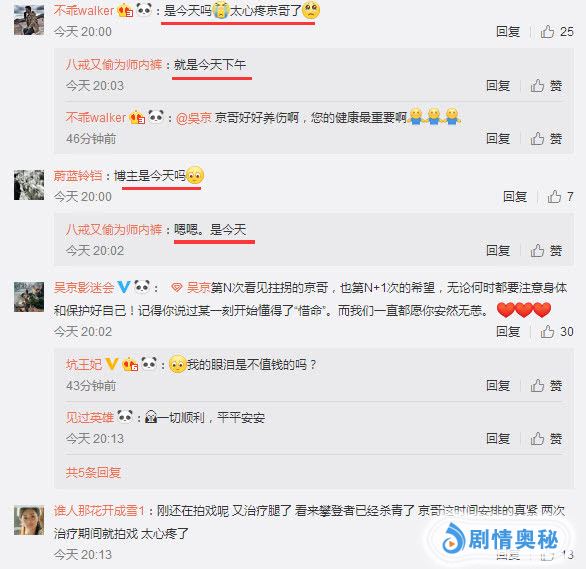The width and height of the screenshot is (586, 569).
Task: Reply to 蔚蓝铃铛's comment
Action: pos(515,197)
